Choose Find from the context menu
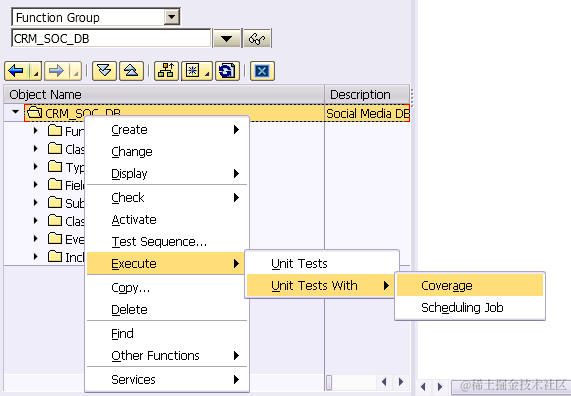 tap(168, 333)
